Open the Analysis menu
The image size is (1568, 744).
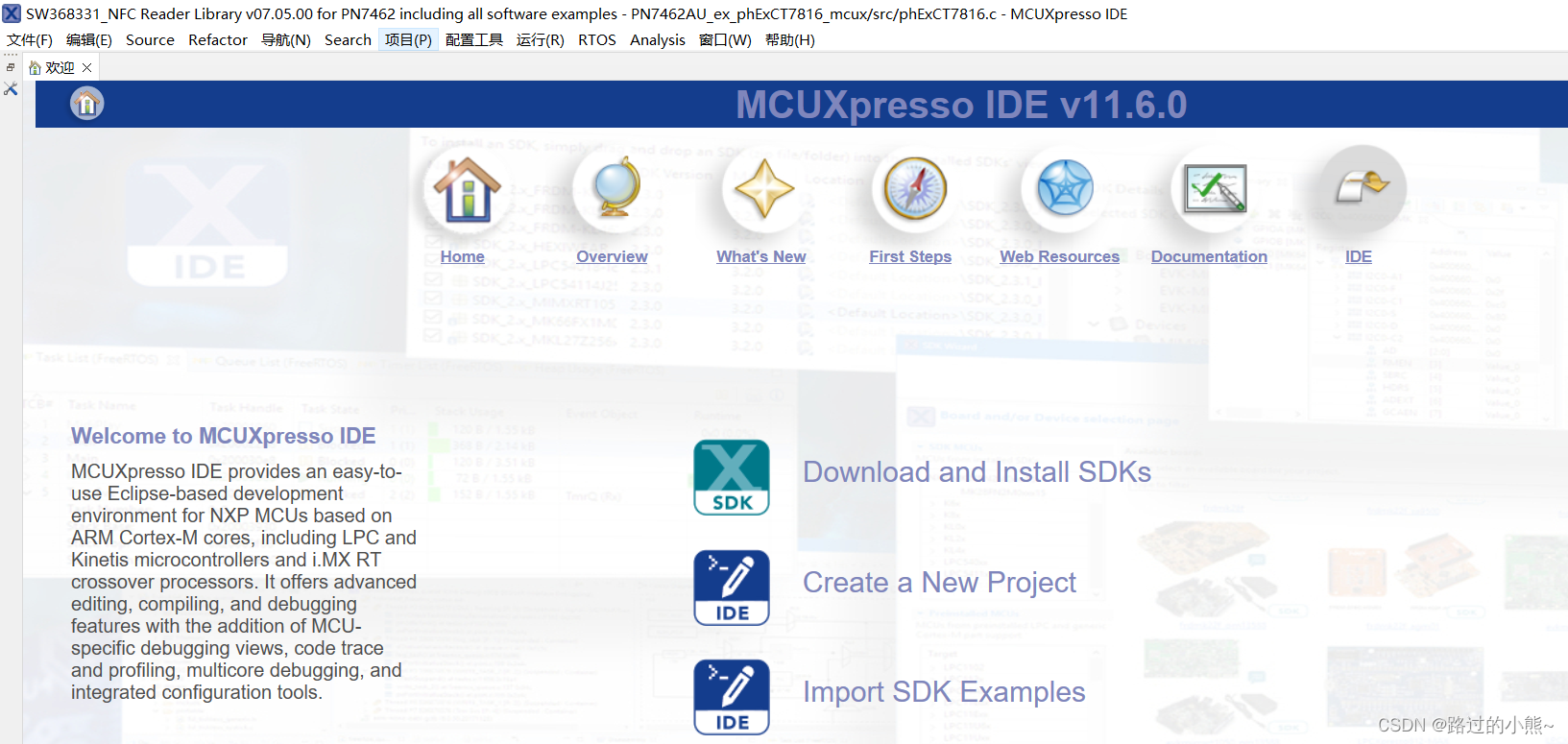point(658,39)
